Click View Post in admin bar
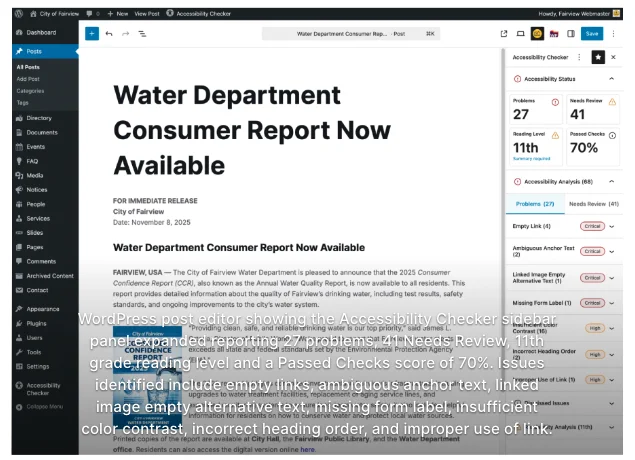Image resolution: width=635 pixels, height=460 pixels. (x=147, y=14)
